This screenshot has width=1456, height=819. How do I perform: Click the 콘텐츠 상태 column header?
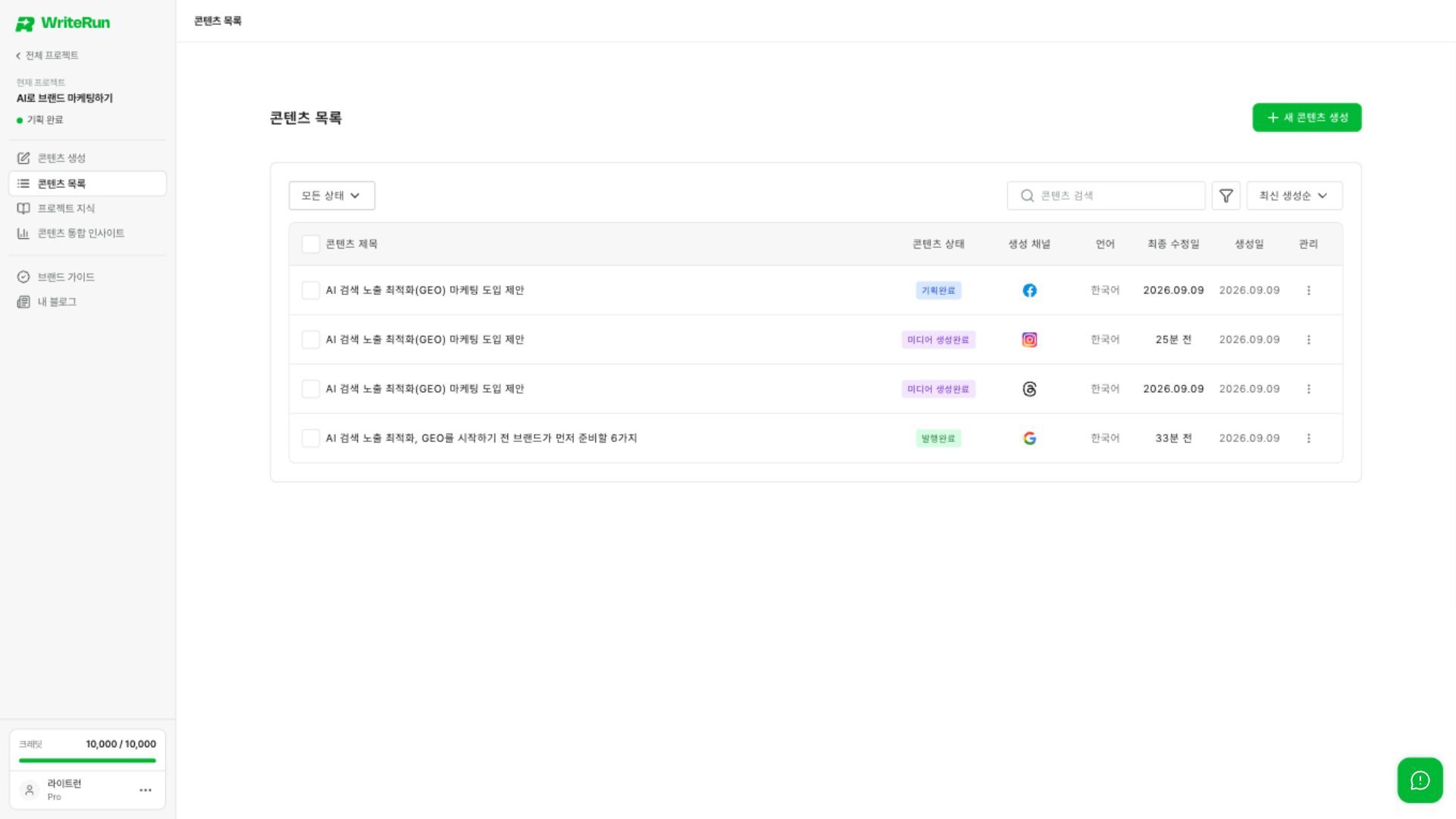click(x=938, y=244)
